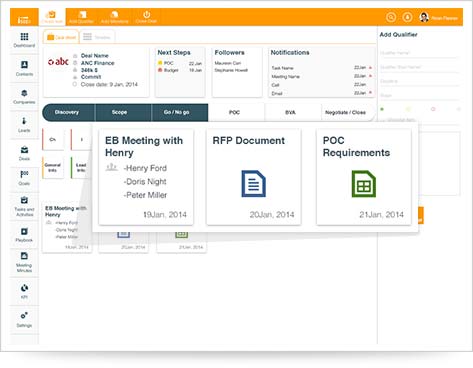Click the Close Deal power icon
473x368 pixels.
click(x=146, y=15)
